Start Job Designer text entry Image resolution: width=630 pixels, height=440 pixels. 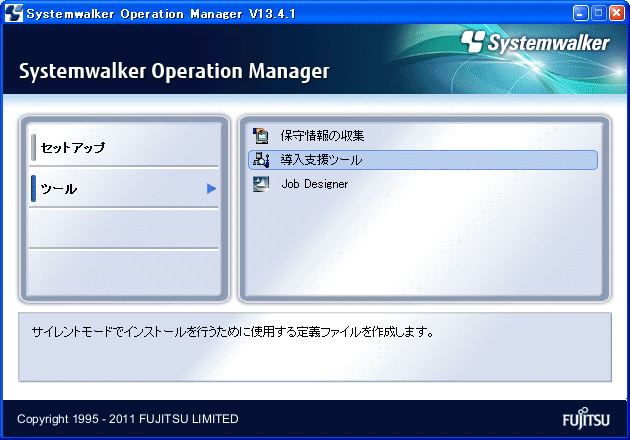(315, 184)
